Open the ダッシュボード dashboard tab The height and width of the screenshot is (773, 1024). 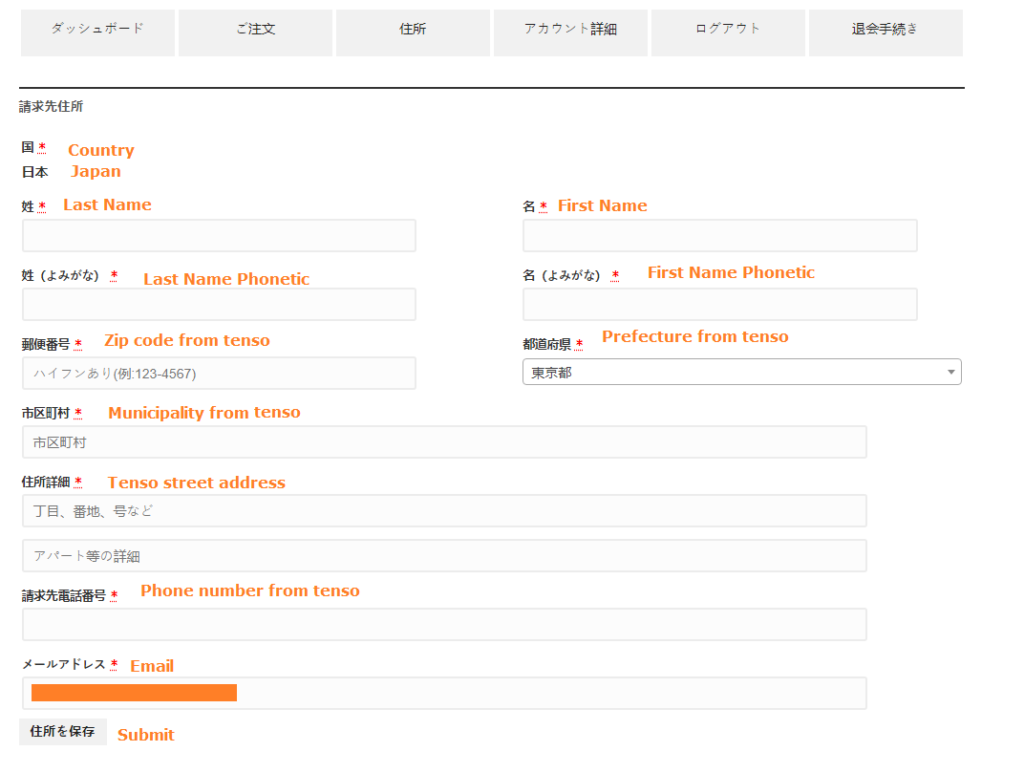(x=97, y=29)
